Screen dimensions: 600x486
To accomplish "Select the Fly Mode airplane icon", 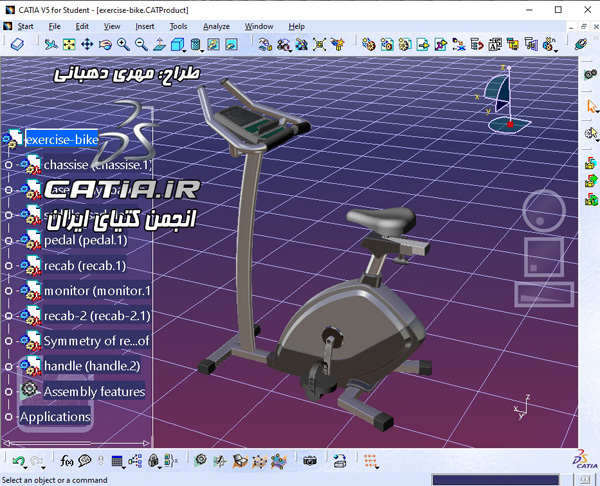I will pos(51,44).
